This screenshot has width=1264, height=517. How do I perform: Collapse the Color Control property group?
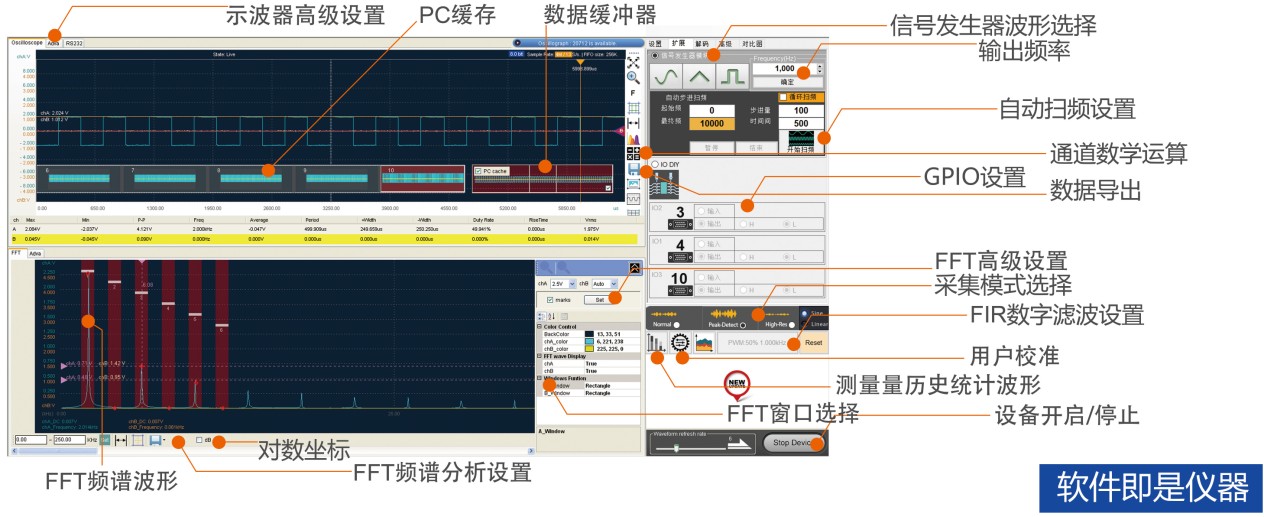tap(539, 327)
